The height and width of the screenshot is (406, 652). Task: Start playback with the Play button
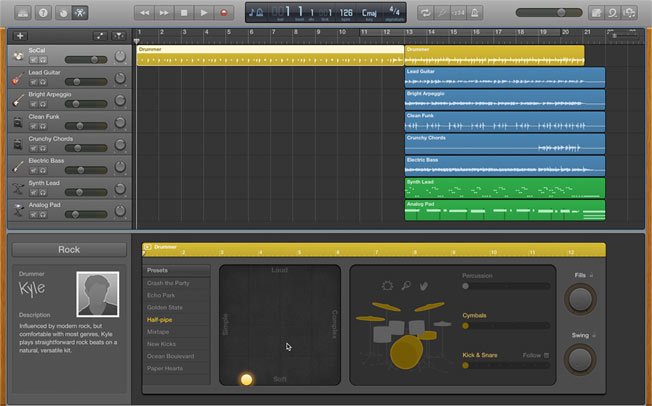tap(204, 13)
